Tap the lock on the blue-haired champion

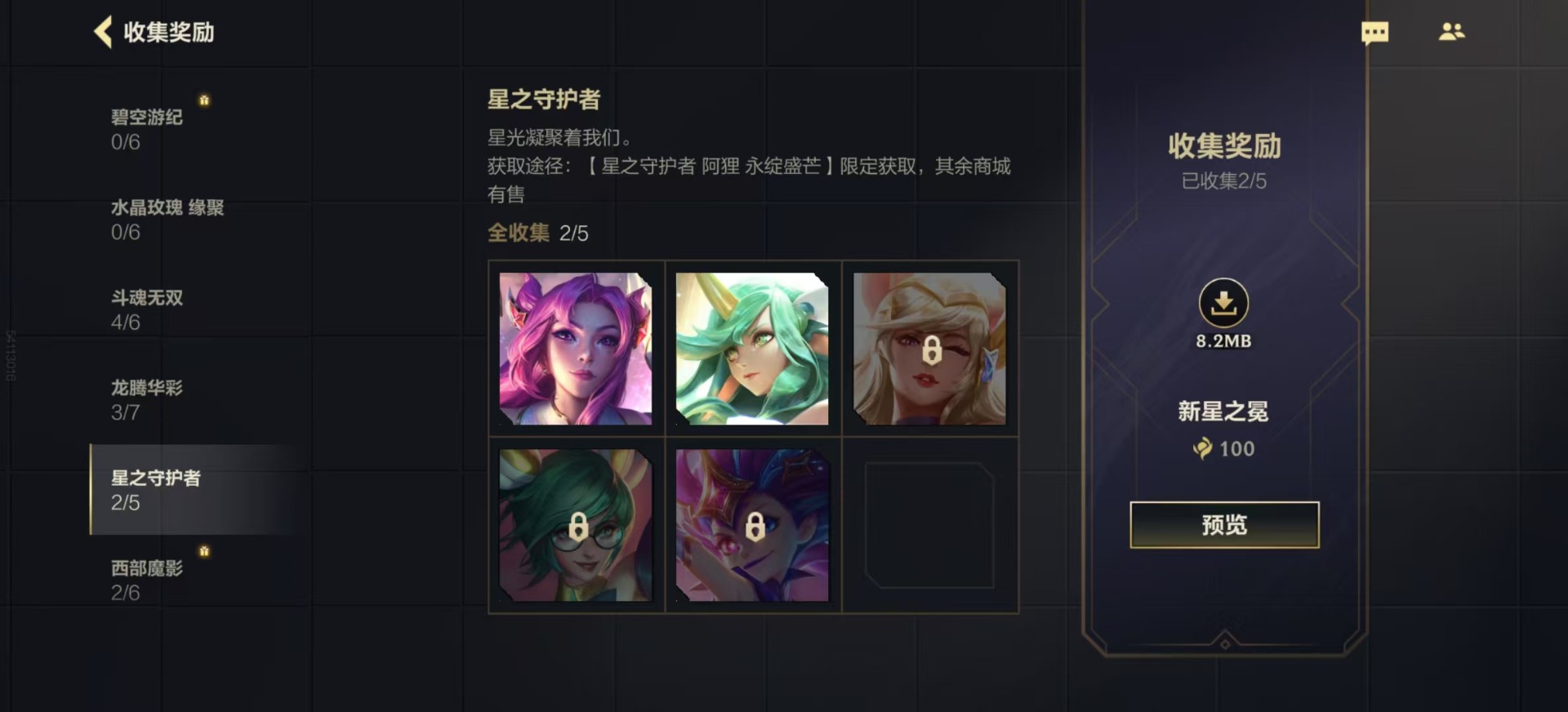point(755,527)
